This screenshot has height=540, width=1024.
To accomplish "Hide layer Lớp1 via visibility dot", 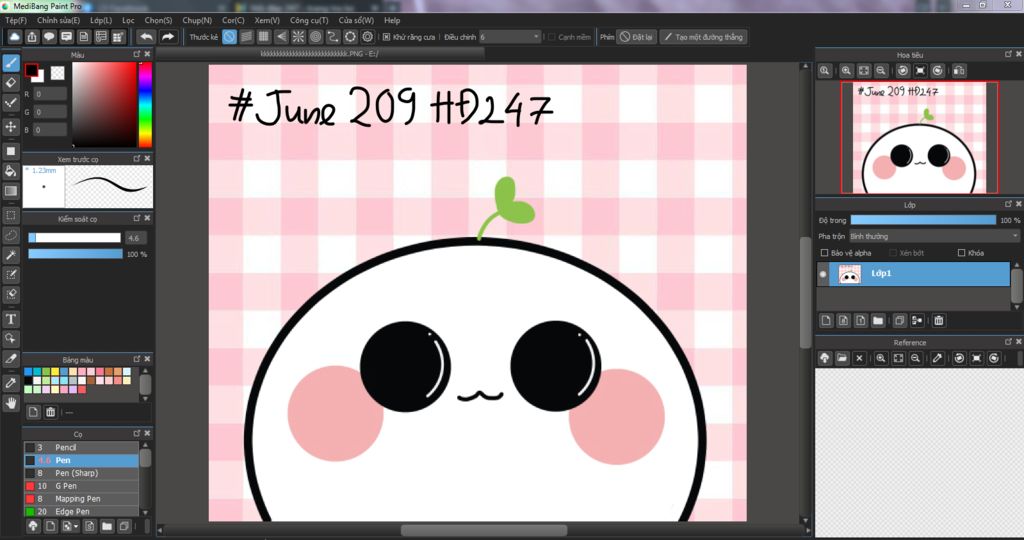I will [823, 274].
